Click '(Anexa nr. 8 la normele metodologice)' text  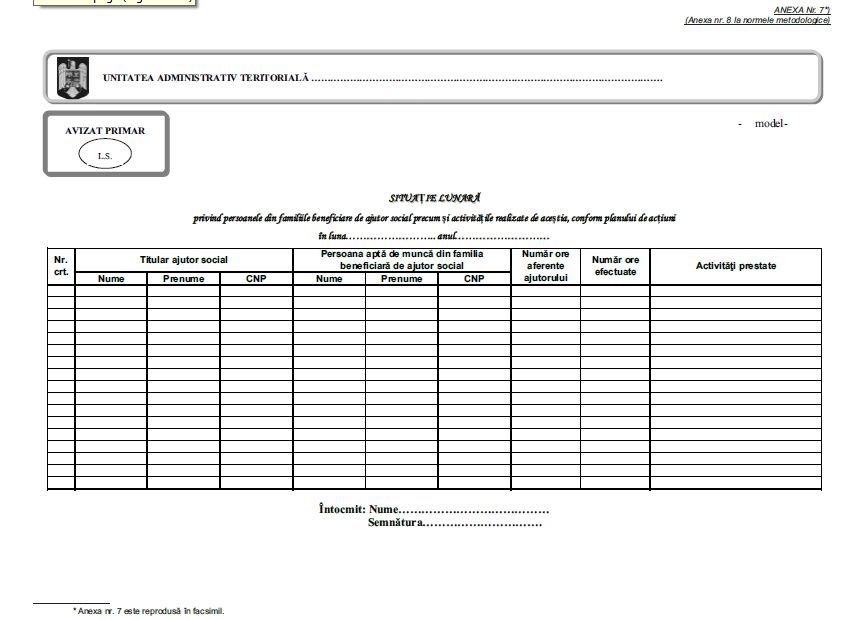pyautogui.click(x=757, y=20)
